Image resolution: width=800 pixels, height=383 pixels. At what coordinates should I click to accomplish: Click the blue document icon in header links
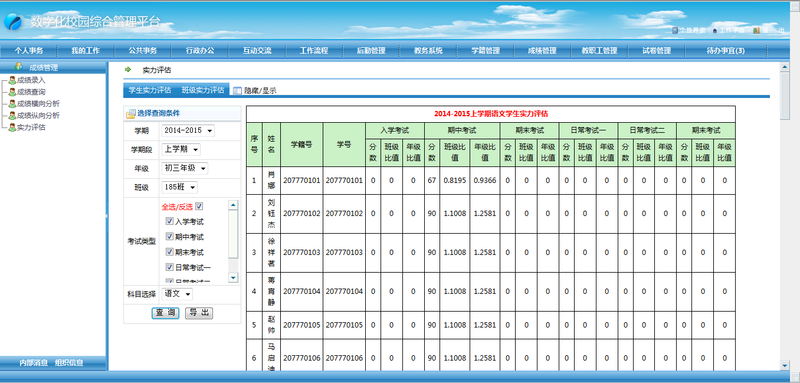[674, 31]
